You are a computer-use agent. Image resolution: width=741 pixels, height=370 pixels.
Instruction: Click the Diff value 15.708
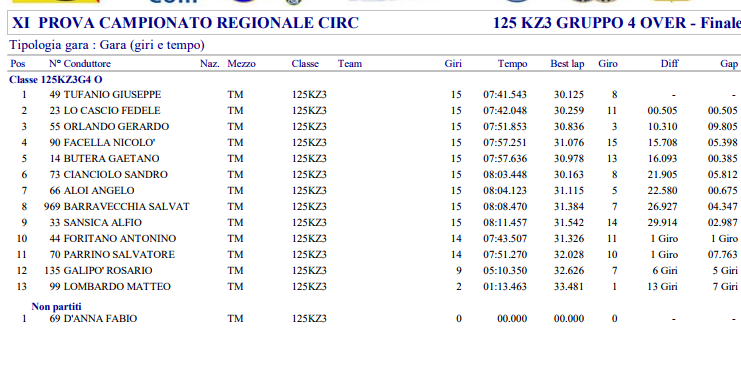(x=663, y=143)
